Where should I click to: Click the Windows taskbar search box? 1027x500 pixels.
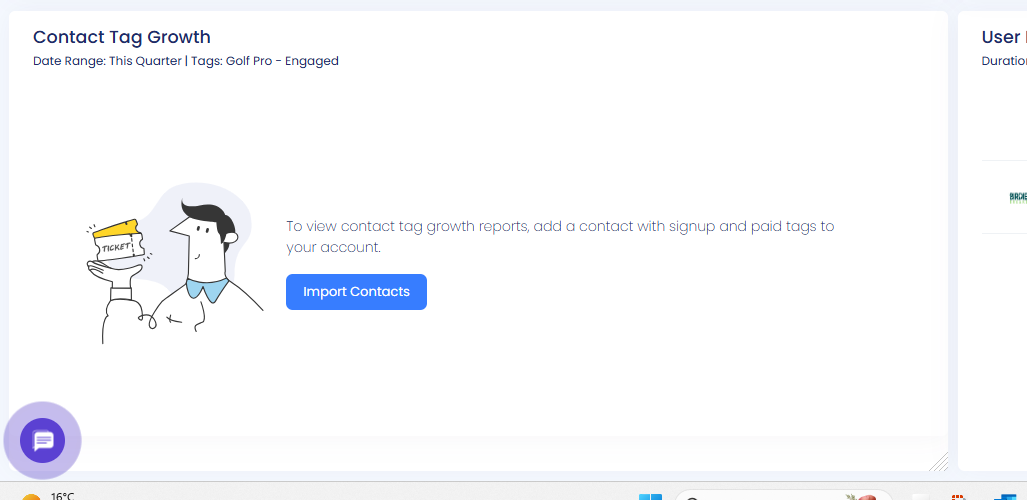coord(760,497)
